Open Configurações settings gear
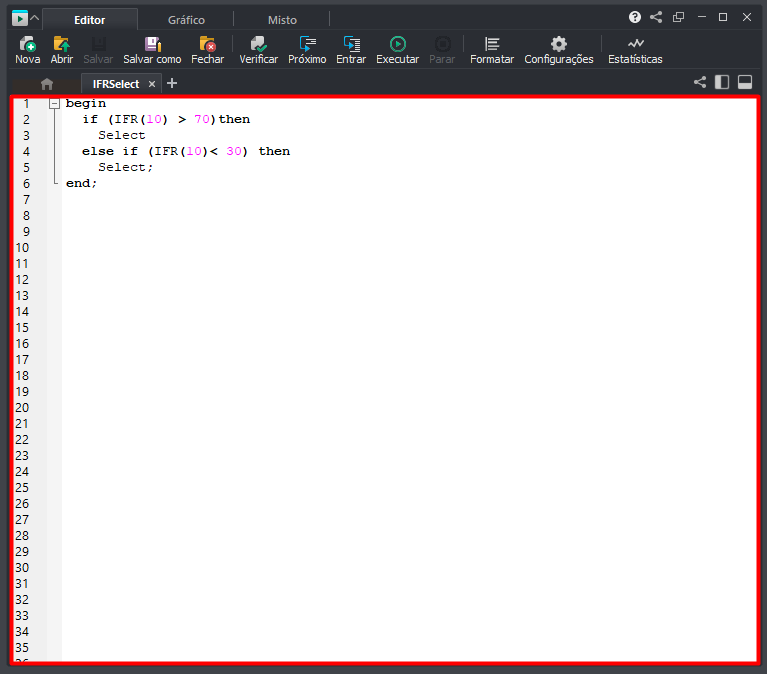 [x=558, y=44]
